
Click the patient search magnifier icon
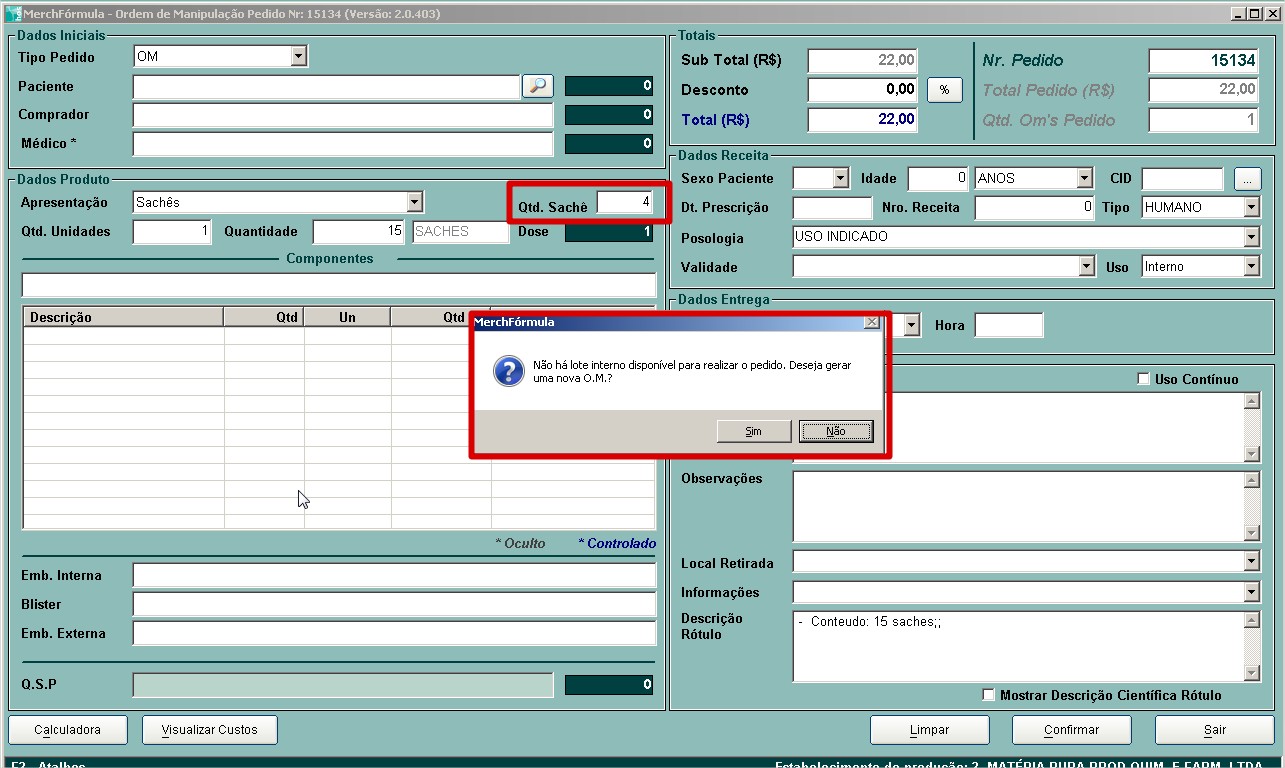click(x=537, y=86)
